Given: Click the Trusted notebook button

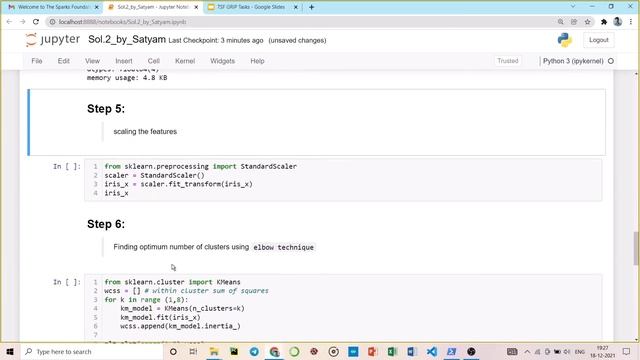Looking at the screenshot, I should (507, 61).
